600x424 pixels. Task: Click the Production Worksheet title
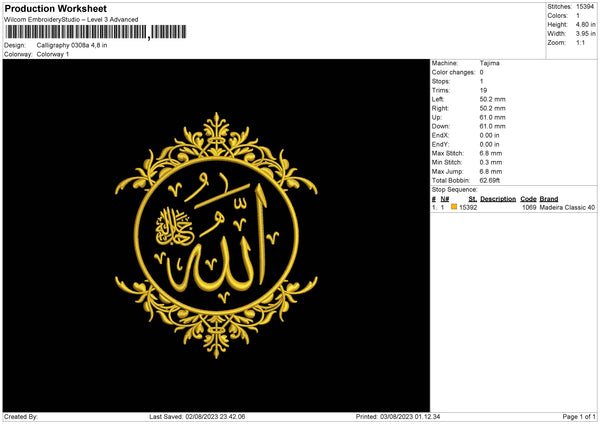tap(55, 8)
